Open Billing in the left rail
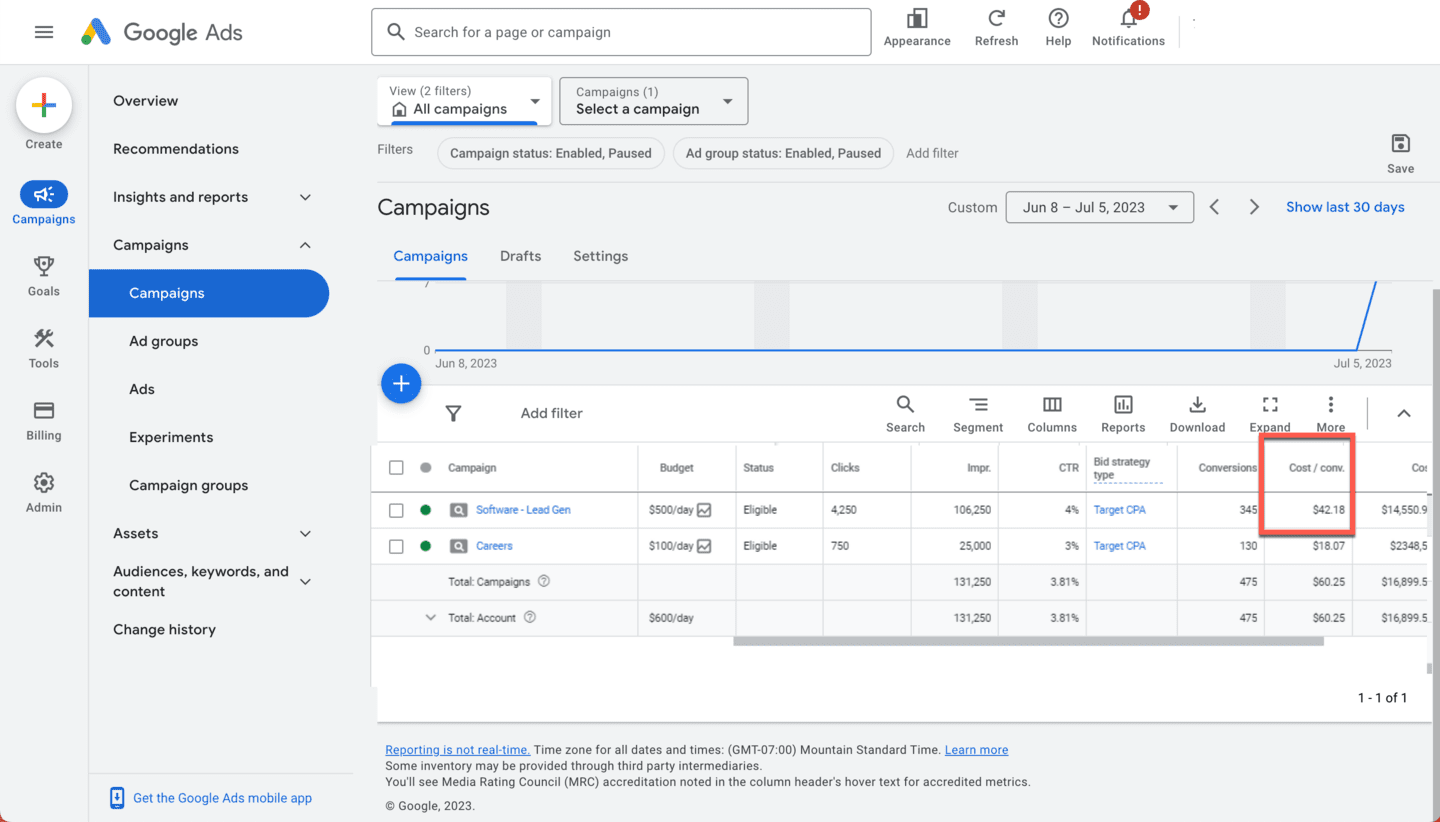The height and width of the screenshot is (822, 1440). (44, 420)
